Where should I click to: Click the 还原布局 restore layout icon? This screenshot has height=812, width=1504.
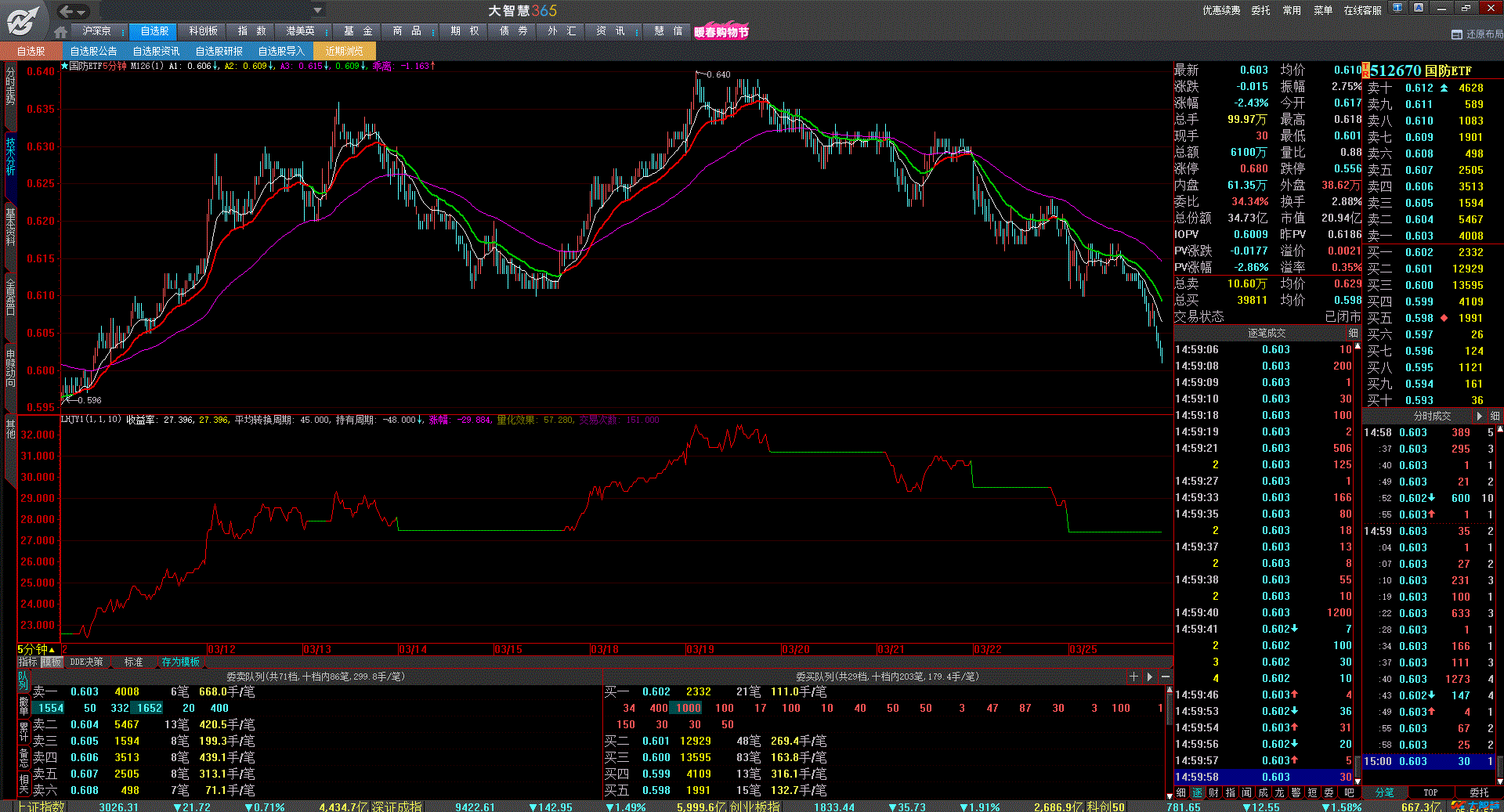point(1457,34)
